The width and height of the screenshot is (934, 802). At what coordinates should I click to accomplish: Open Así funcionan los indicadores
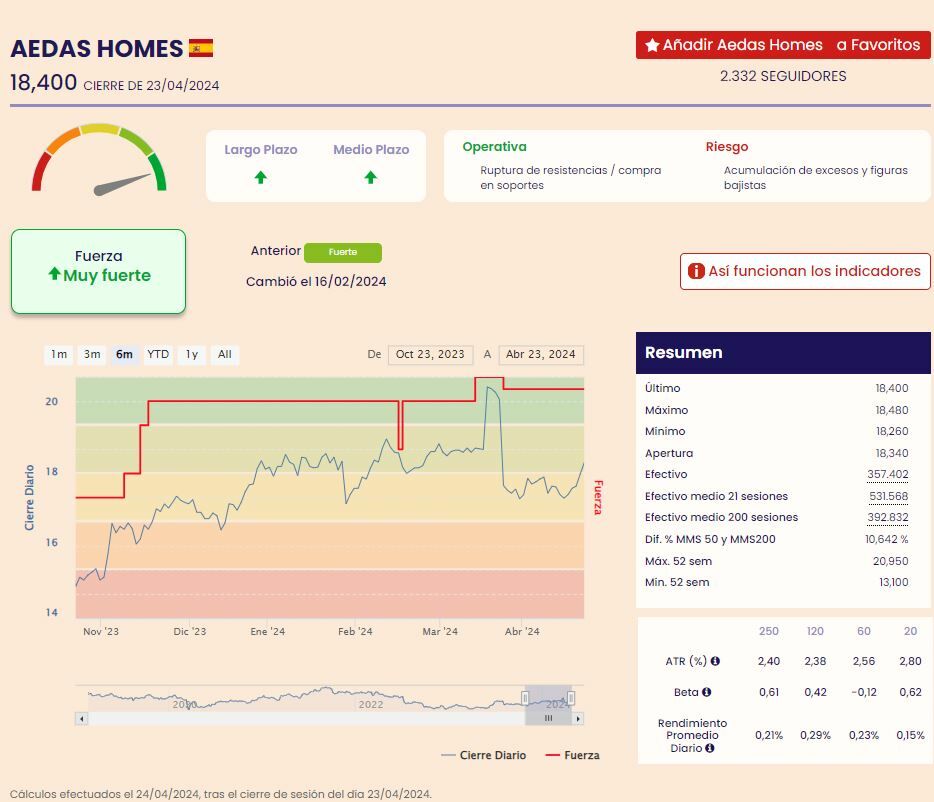click(805, 272)
